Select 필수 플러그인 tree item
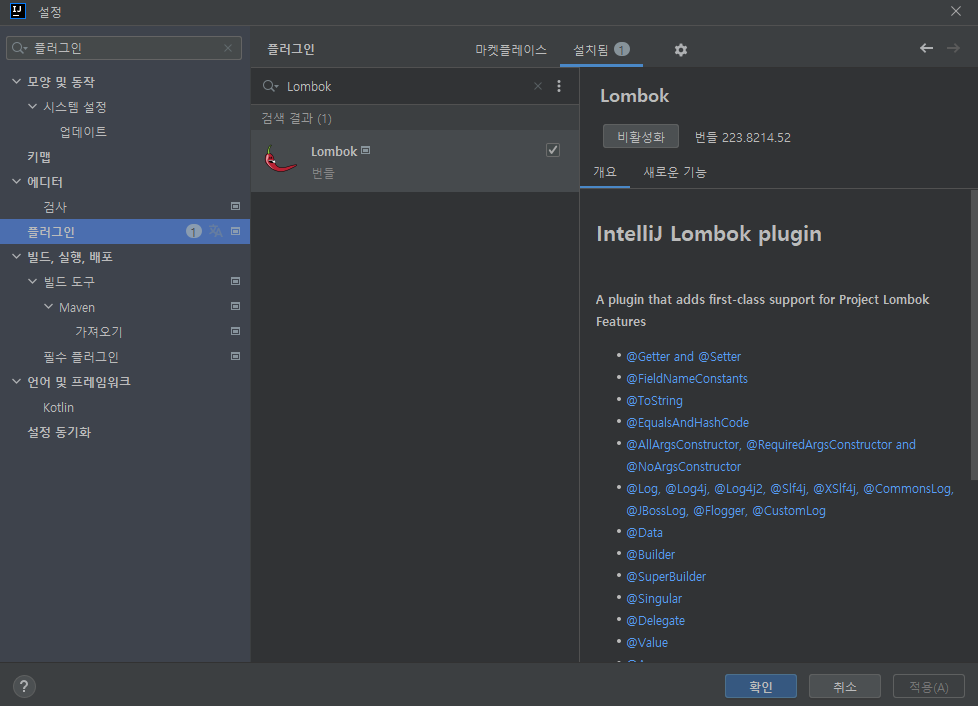This screenshot has height=706, width=978. tap(80, 357)
